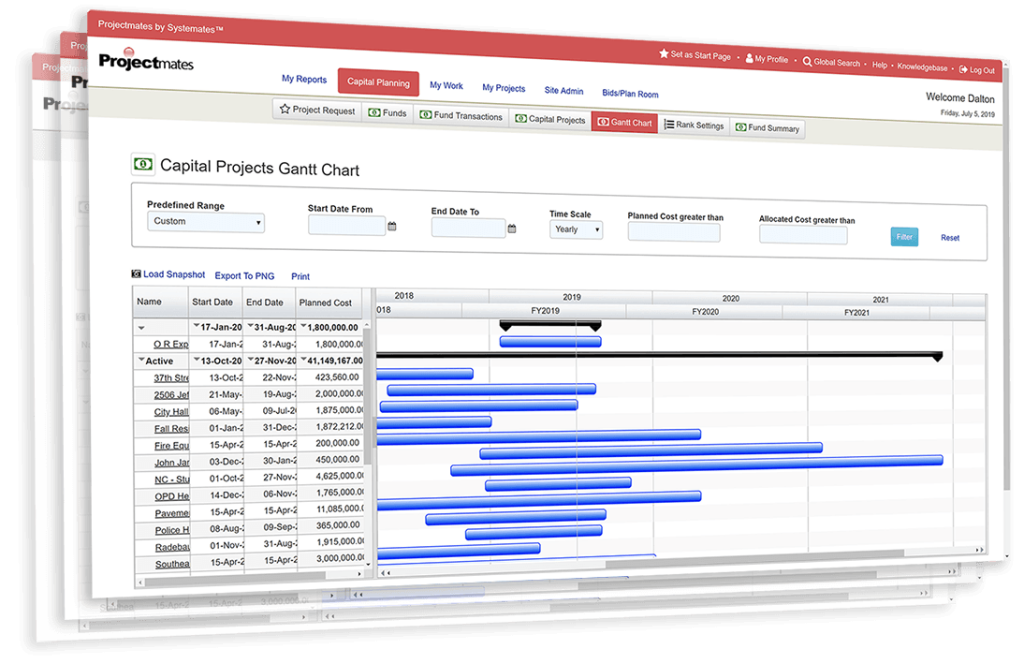Collapse the first unnamed project group
This screenshot has width=1024, height=664.
141,328
